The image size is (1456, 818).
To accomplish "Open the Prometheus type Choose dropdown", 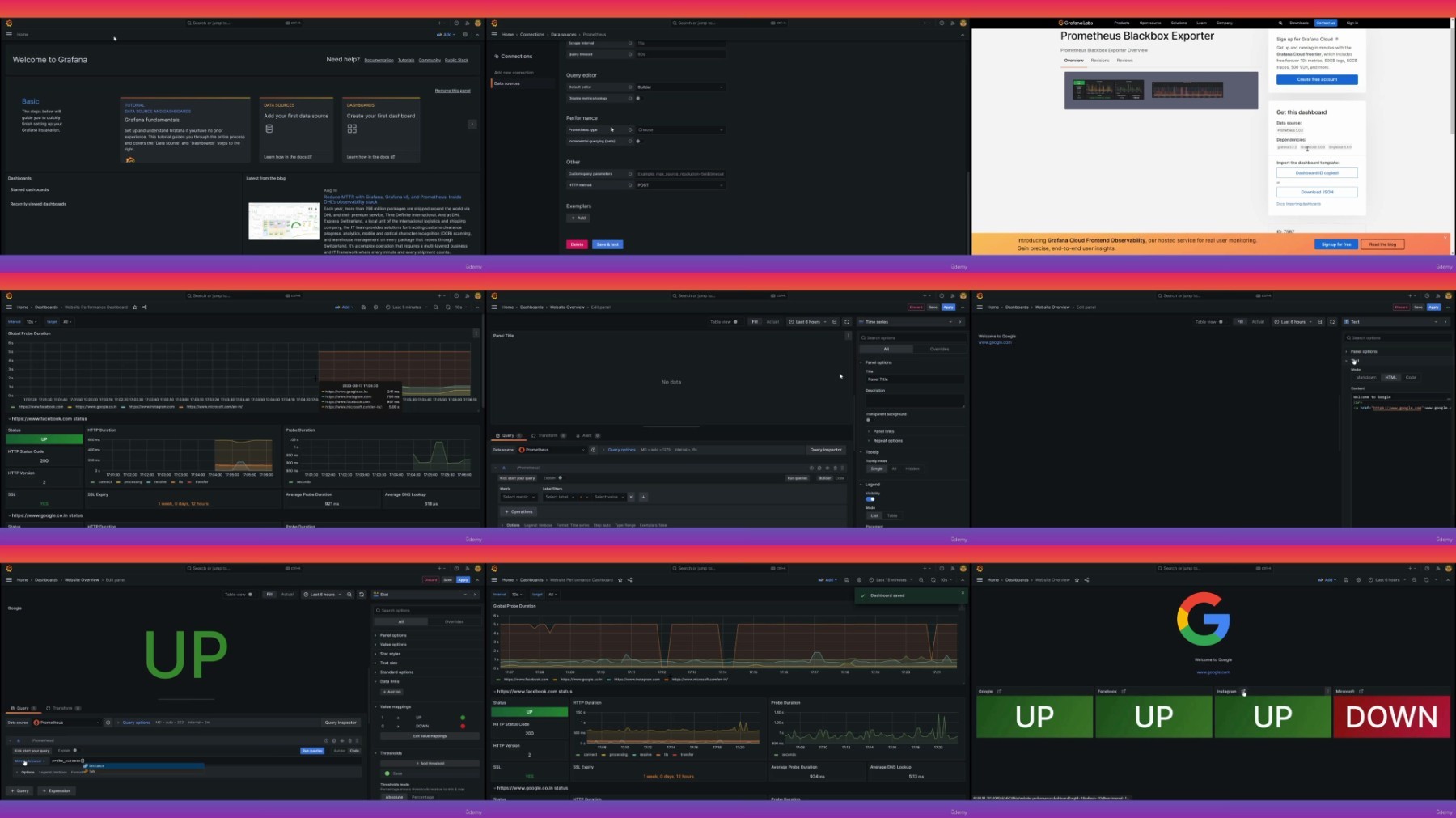I will point(679,129).
